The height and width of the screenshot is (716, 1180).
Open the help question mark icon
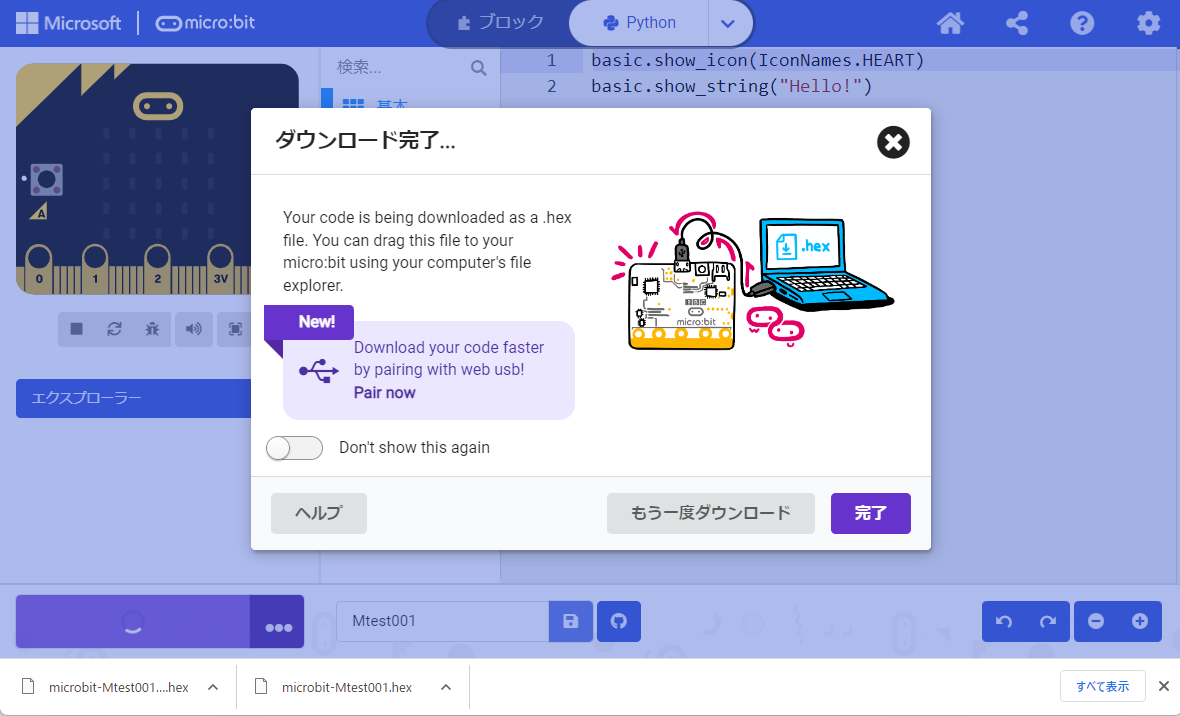click(x=1082, y=23)
